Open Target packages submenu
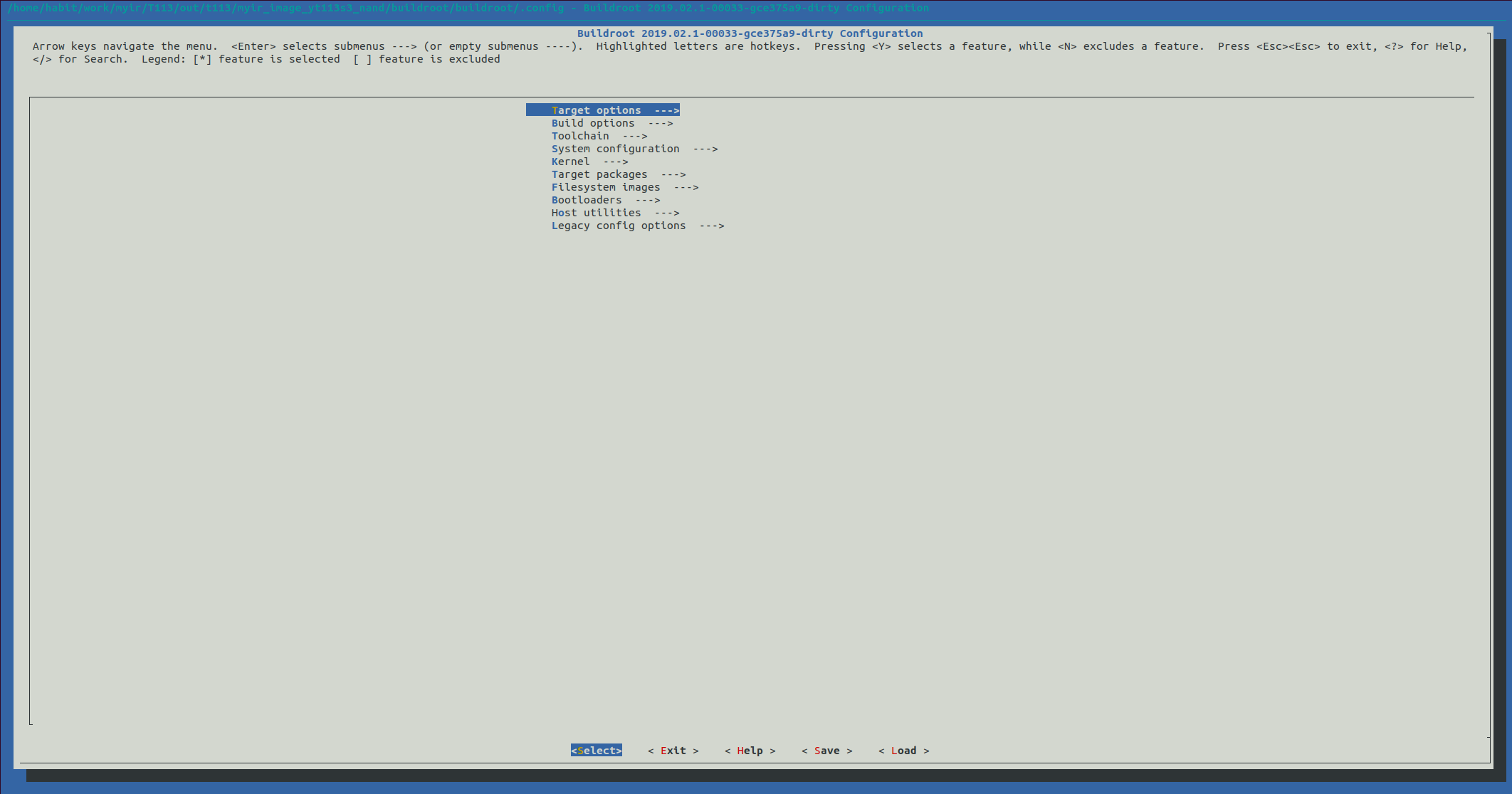Image resolution: width=1512 pixels, height=794 pixels. pos(599,174)
